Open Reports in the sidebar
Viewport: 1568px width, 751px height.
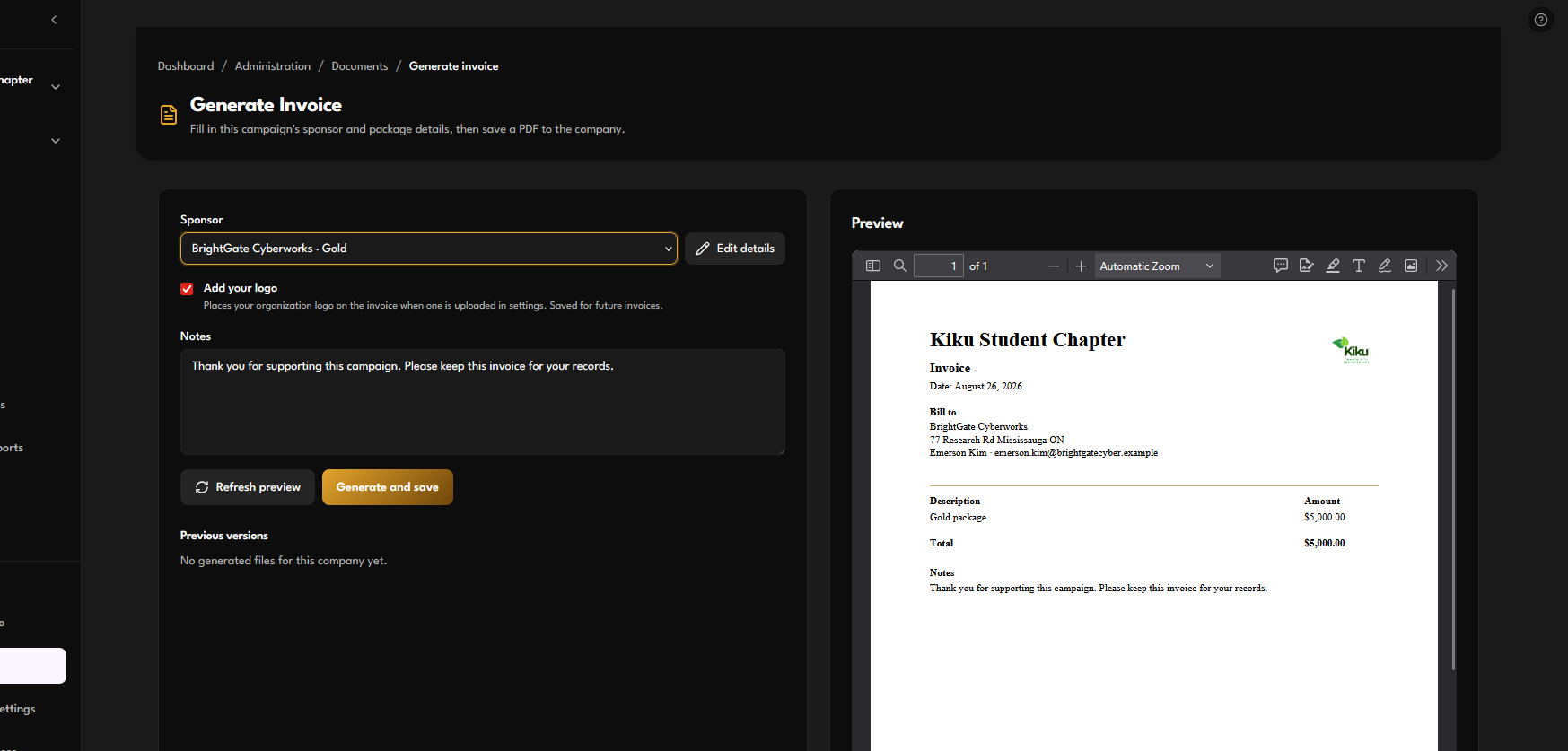point(12,448)
